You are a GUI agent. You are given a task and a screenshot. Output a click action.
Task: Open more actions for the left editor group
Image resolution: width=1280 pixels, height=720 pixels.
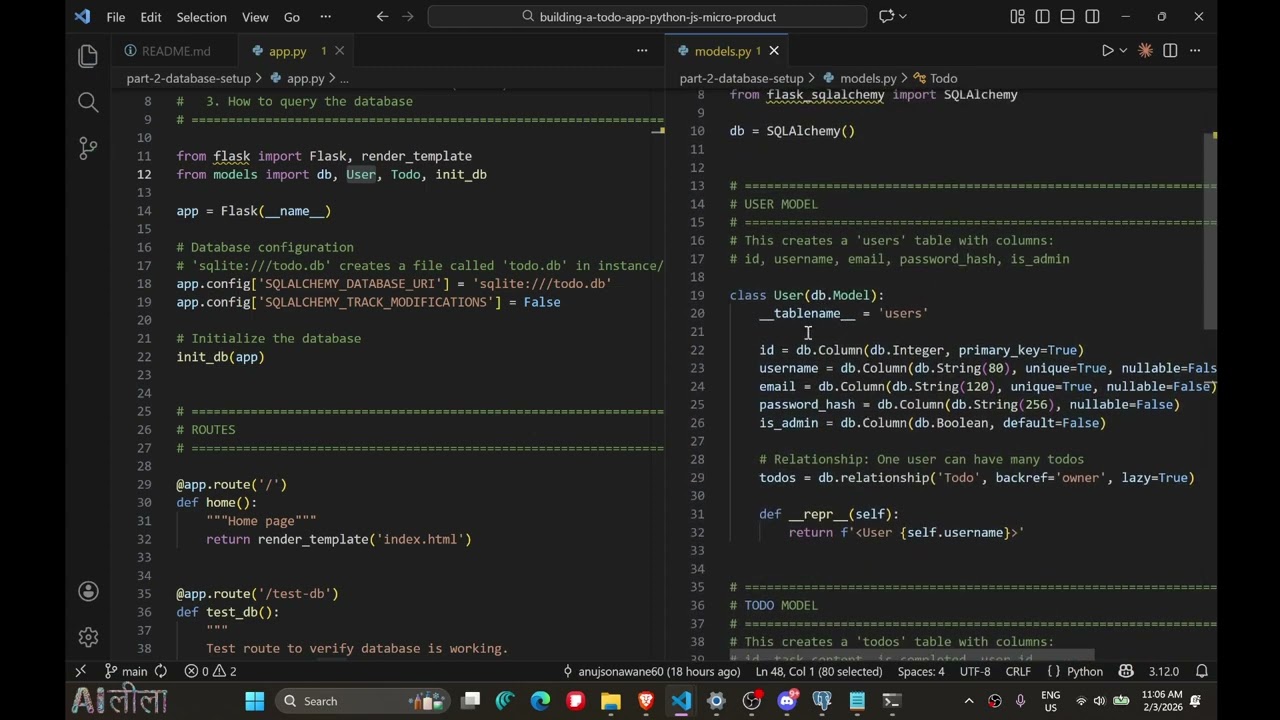(642, 51)
